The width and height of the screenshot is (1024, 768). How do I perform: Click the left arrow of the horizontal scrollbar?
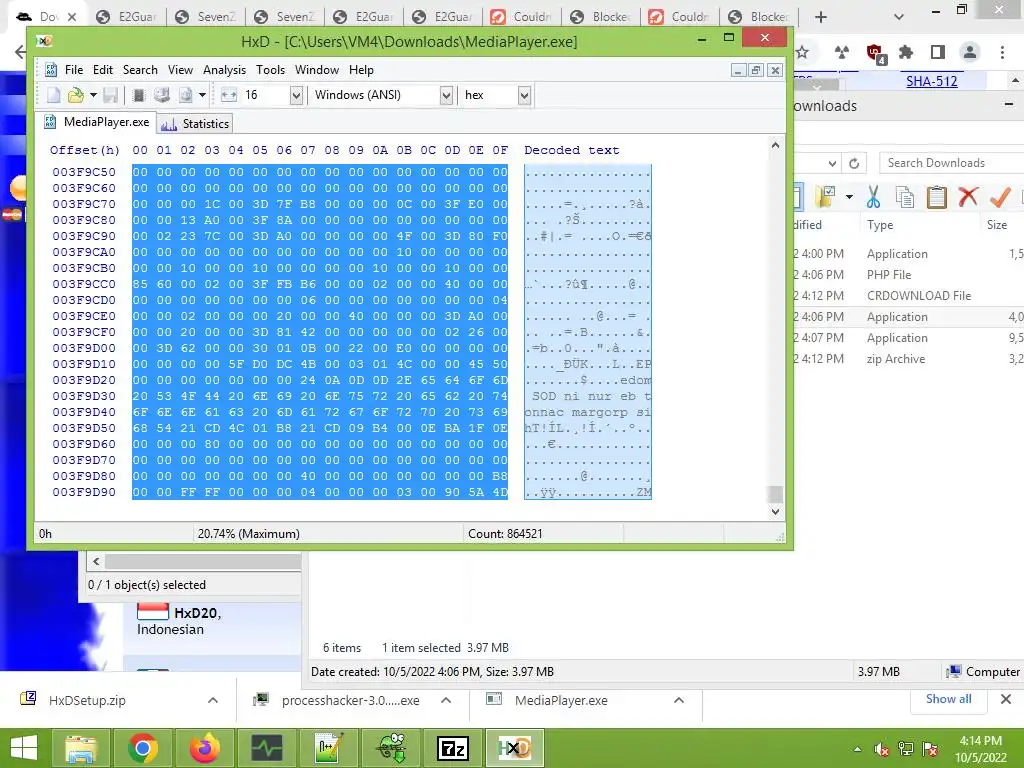tap(96, 562)
